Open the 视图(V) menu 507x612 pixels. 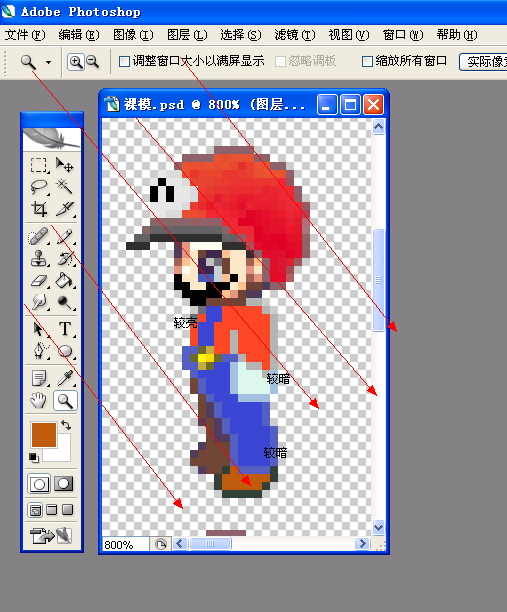(349, 35)
